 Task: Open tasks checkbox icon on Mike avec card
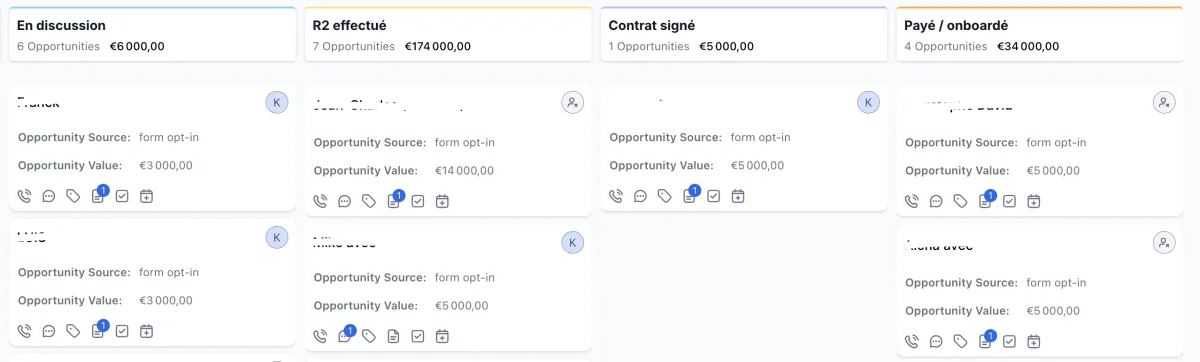(x=418, y=336)
